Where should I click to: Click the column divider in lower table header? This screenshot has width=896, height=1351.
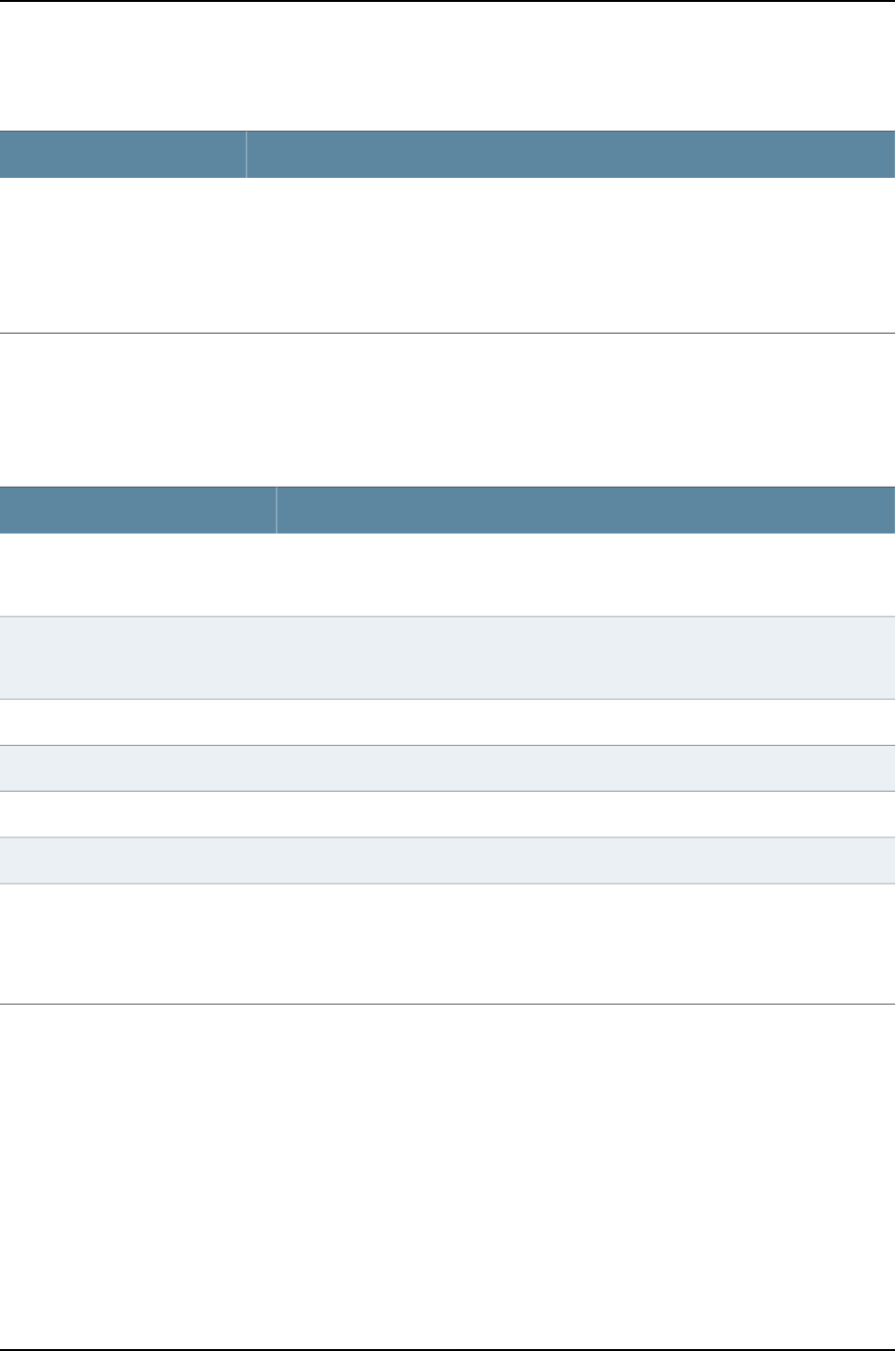(x=277, y=511)
